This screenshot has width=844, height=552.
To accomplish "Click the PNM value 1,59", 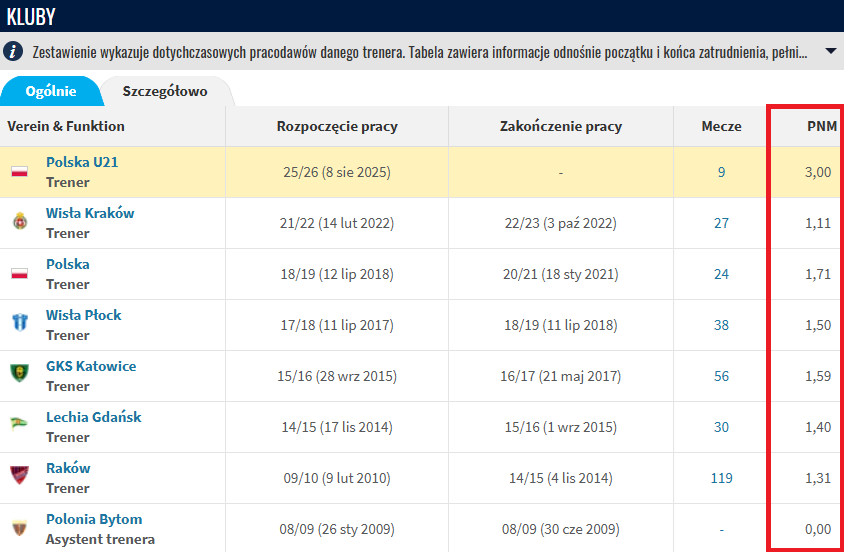I will point(818,376).
